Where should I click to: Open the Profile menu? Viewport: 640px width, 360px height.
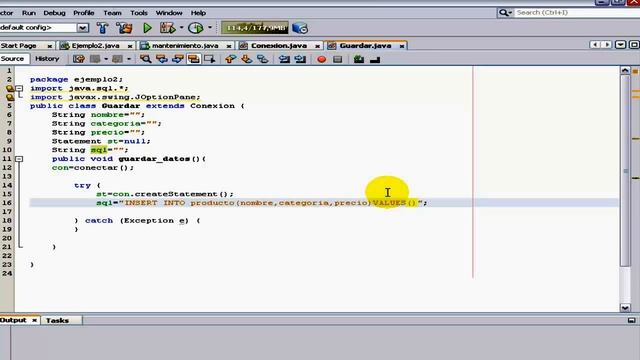84,13
